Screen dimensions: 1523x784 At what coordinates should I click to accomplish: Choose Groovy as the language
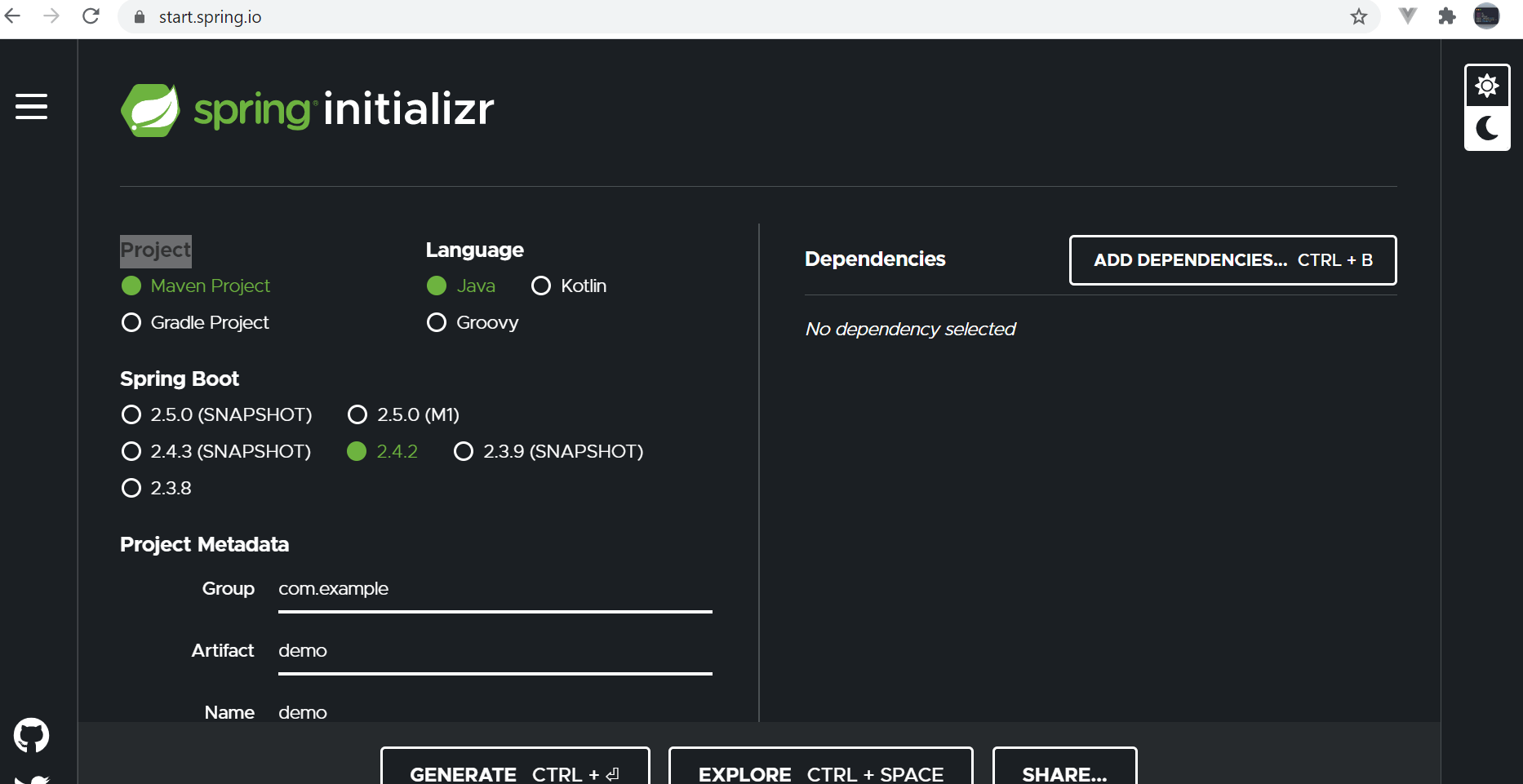(x=473, y=322)
